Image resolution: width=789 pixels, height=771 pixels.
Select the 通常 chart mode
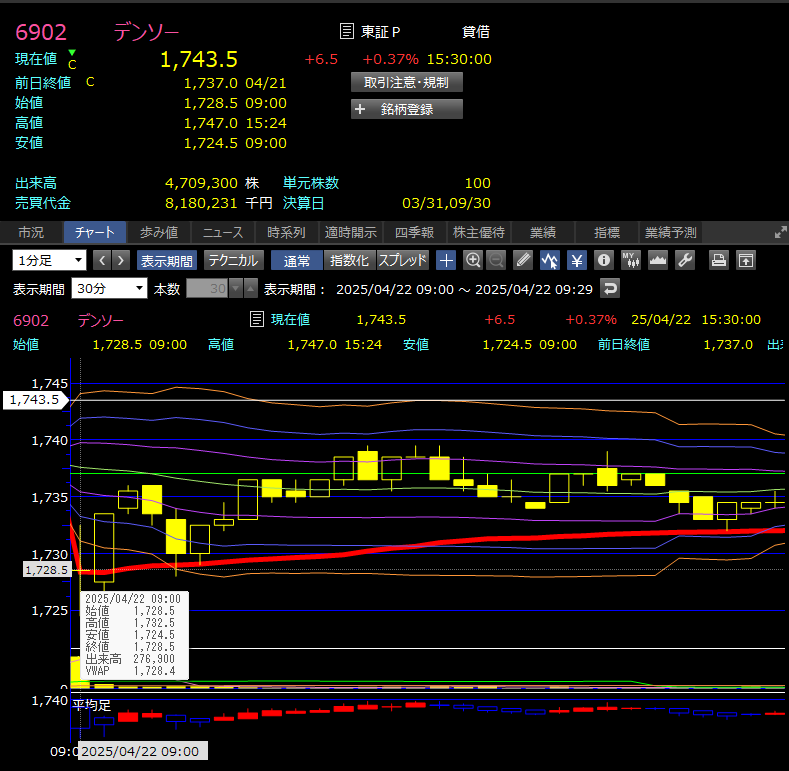pyautogui.click(x=297, y=260)
